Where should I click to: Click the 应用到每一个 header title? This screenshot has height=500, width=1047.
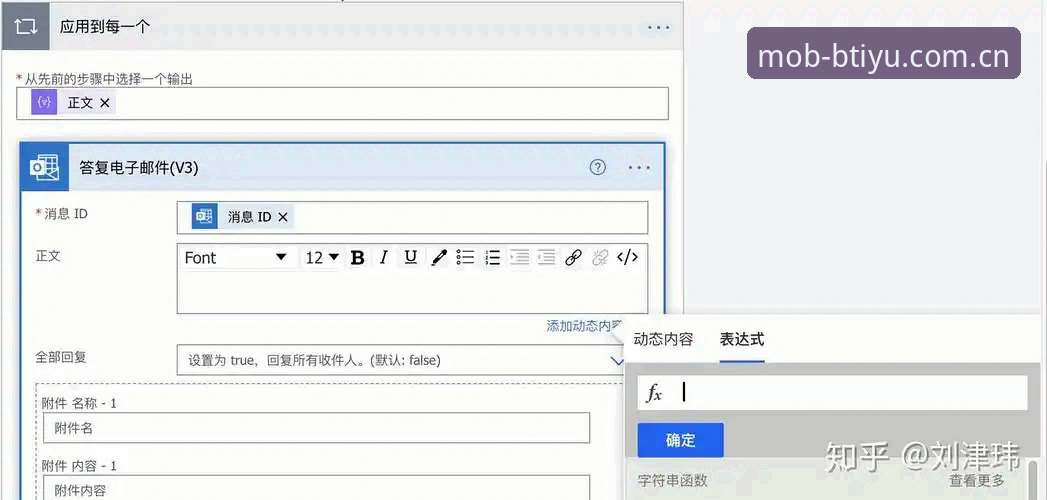click(105, 27)
